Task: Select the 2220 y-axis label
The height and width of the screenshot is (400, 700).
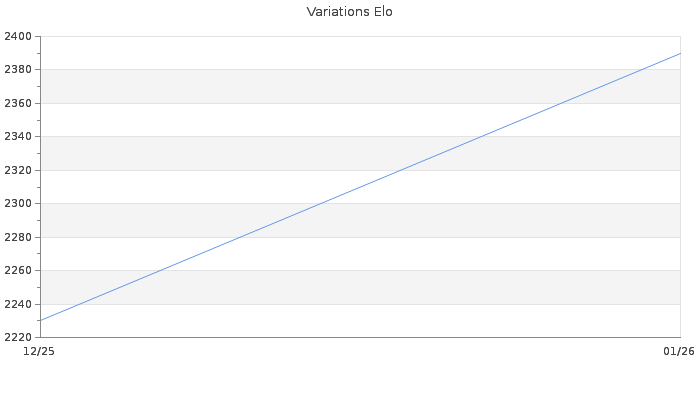Action: pyautogui.click(x=17, y=338)
